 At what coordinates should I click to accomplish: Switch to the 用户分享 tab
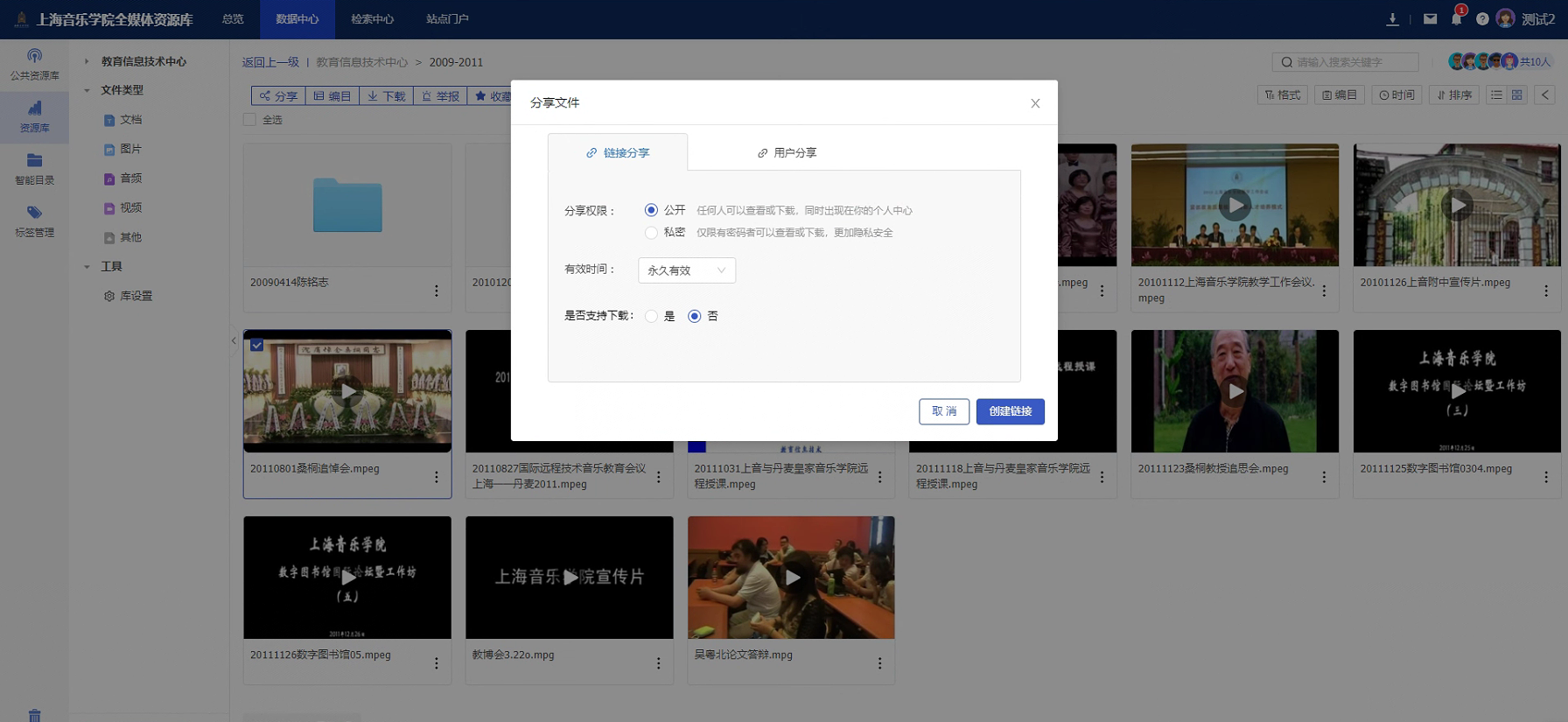(x=787, y=153)
